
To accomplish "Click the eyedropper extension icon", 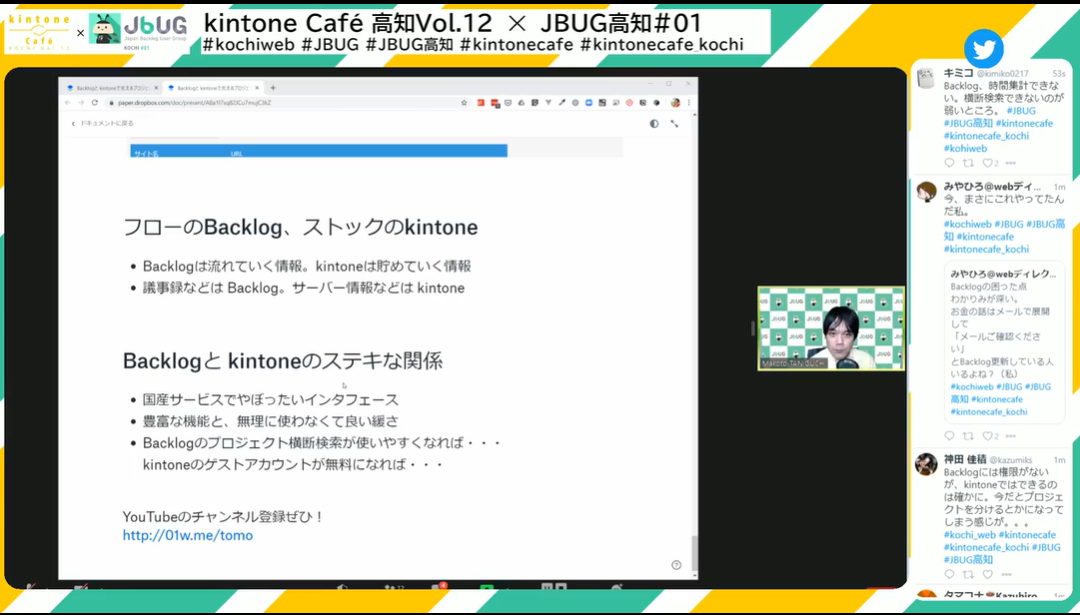I will 562,103.
